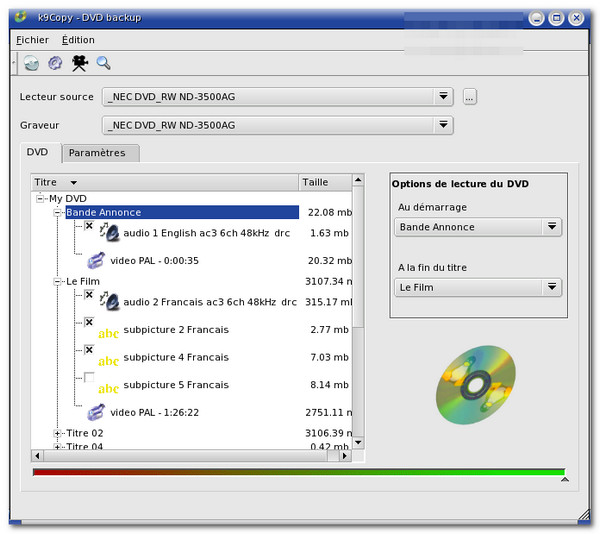Click the penguin DVD disc image

pos(476,385)
